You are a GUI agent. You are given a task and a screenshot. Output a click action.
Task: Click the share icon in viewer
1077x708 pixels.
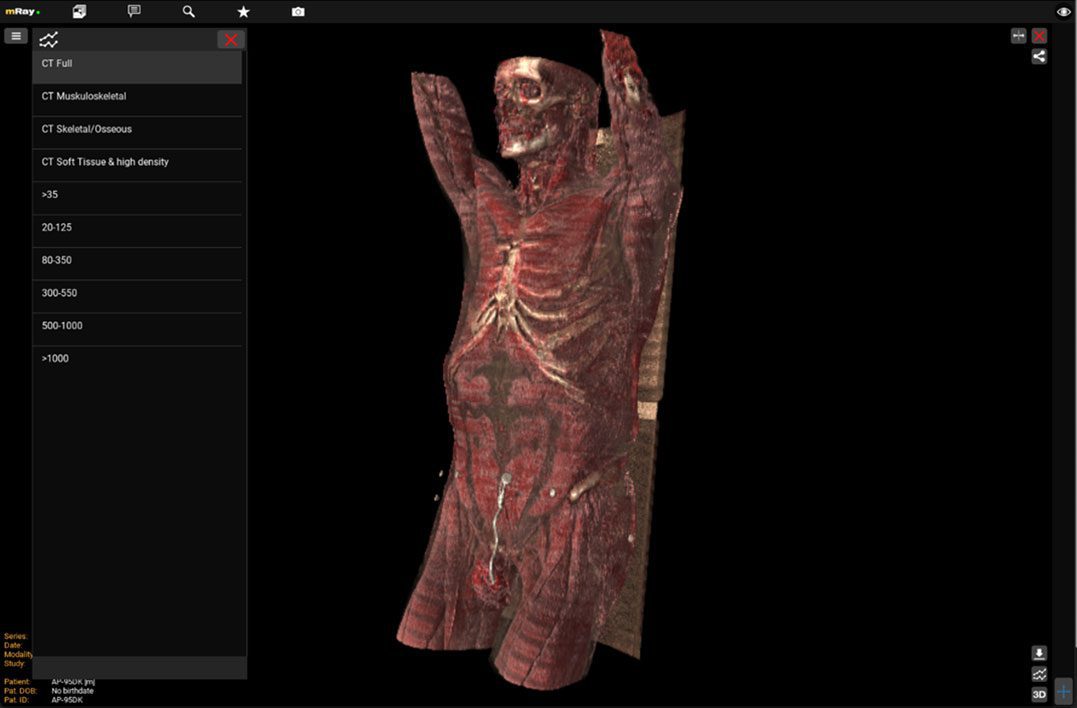click(1039, 57)
